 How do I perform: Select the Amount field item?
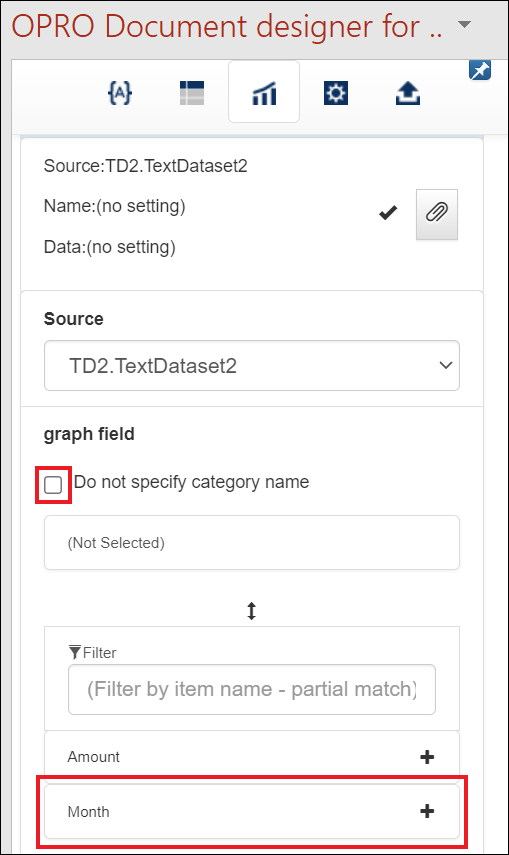251,756
